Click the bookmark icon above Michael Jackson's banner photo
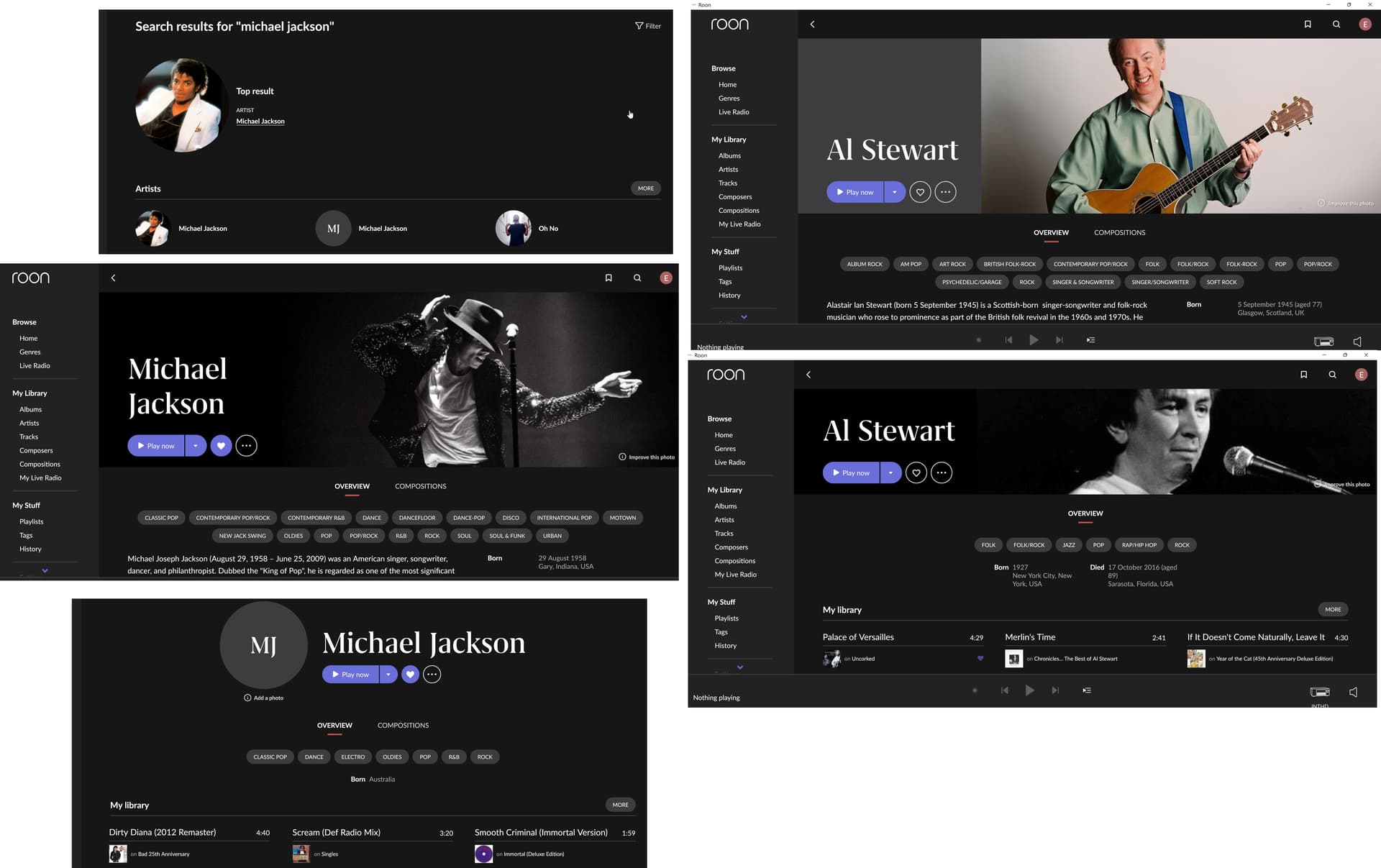1381x868 pixels. 609,278
